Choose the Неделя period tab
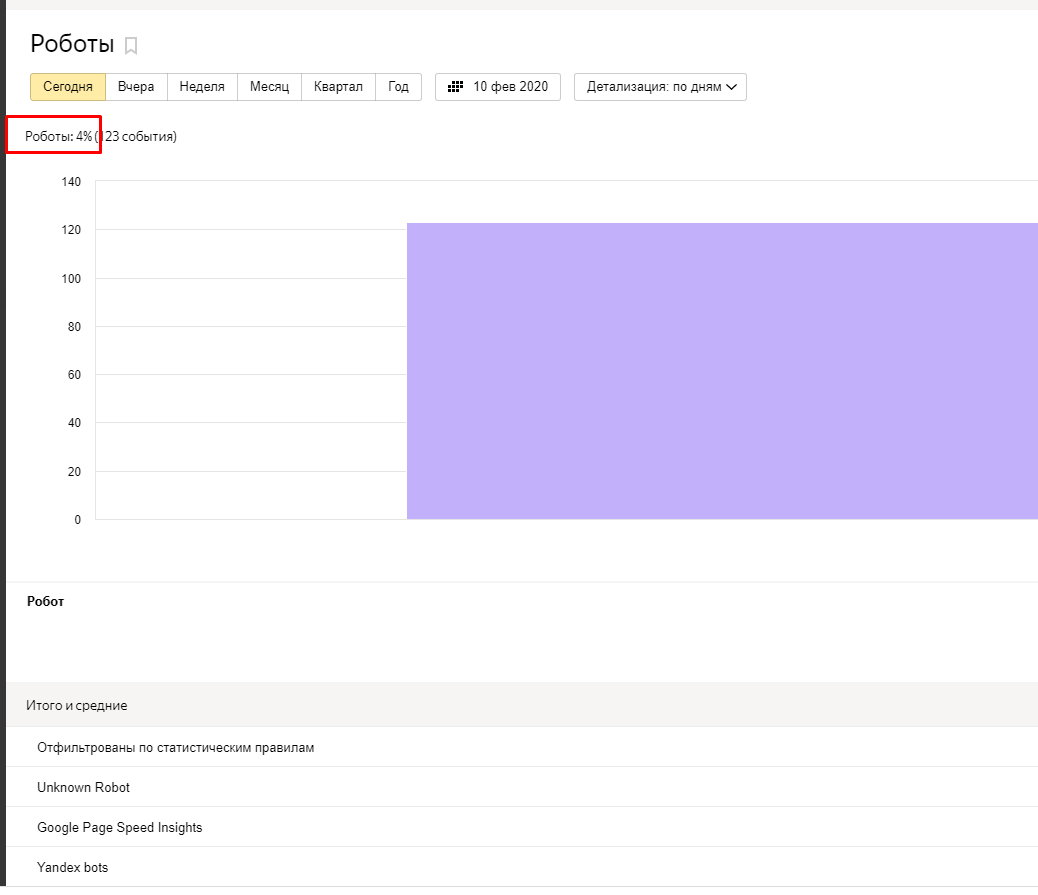The image size is (1038, 895). 202,87
